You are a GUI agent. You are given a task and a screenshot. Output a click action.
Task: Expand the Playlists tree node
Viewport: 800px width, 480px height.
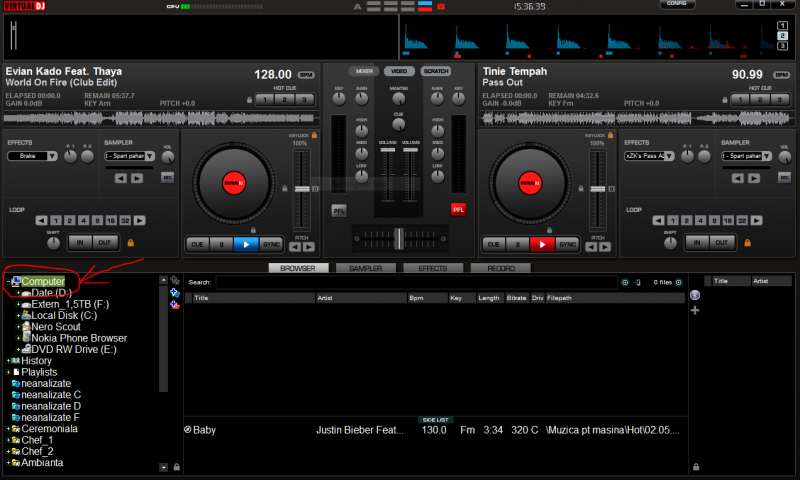coord(9,372)
